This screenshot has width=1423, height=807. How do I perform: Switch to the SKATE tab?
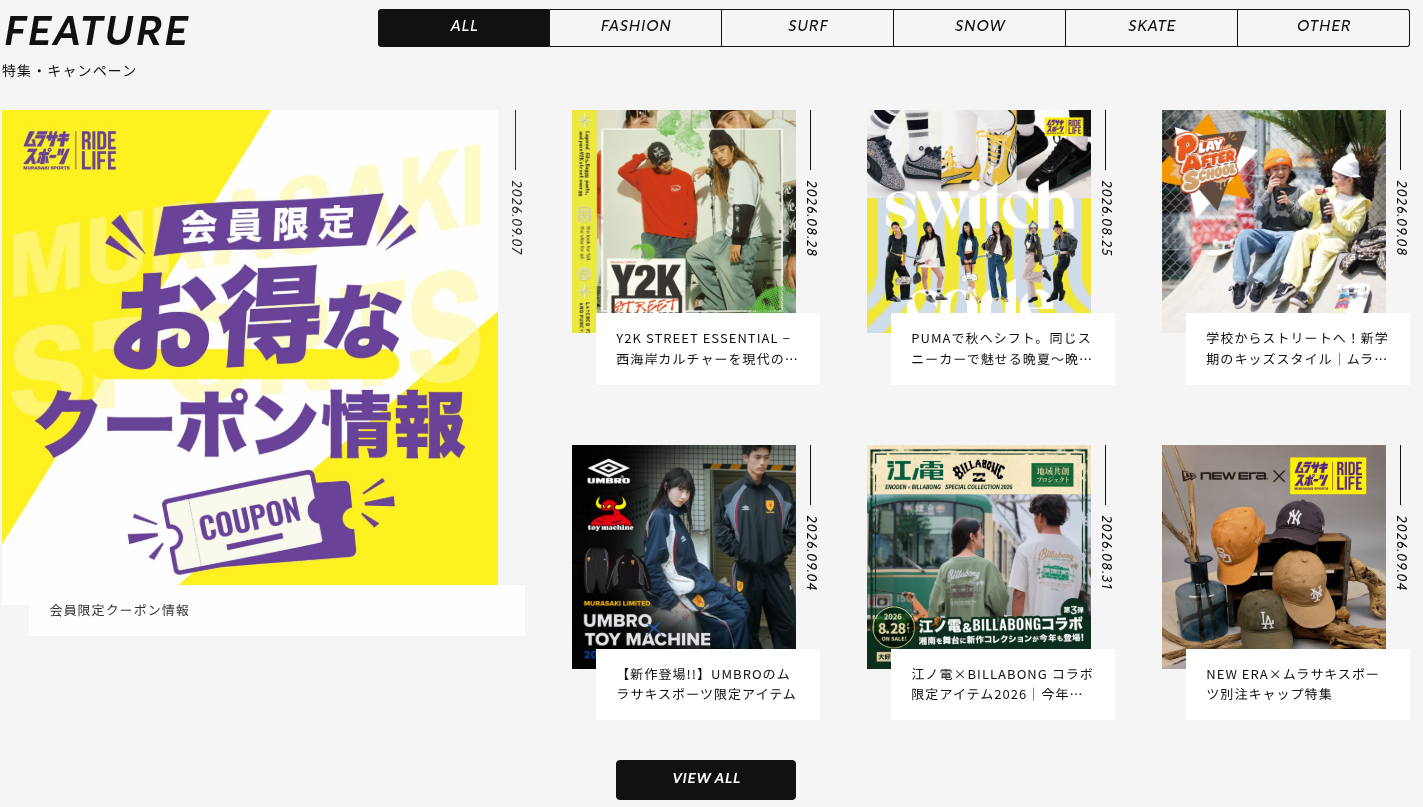click(x=1152, y=28)
